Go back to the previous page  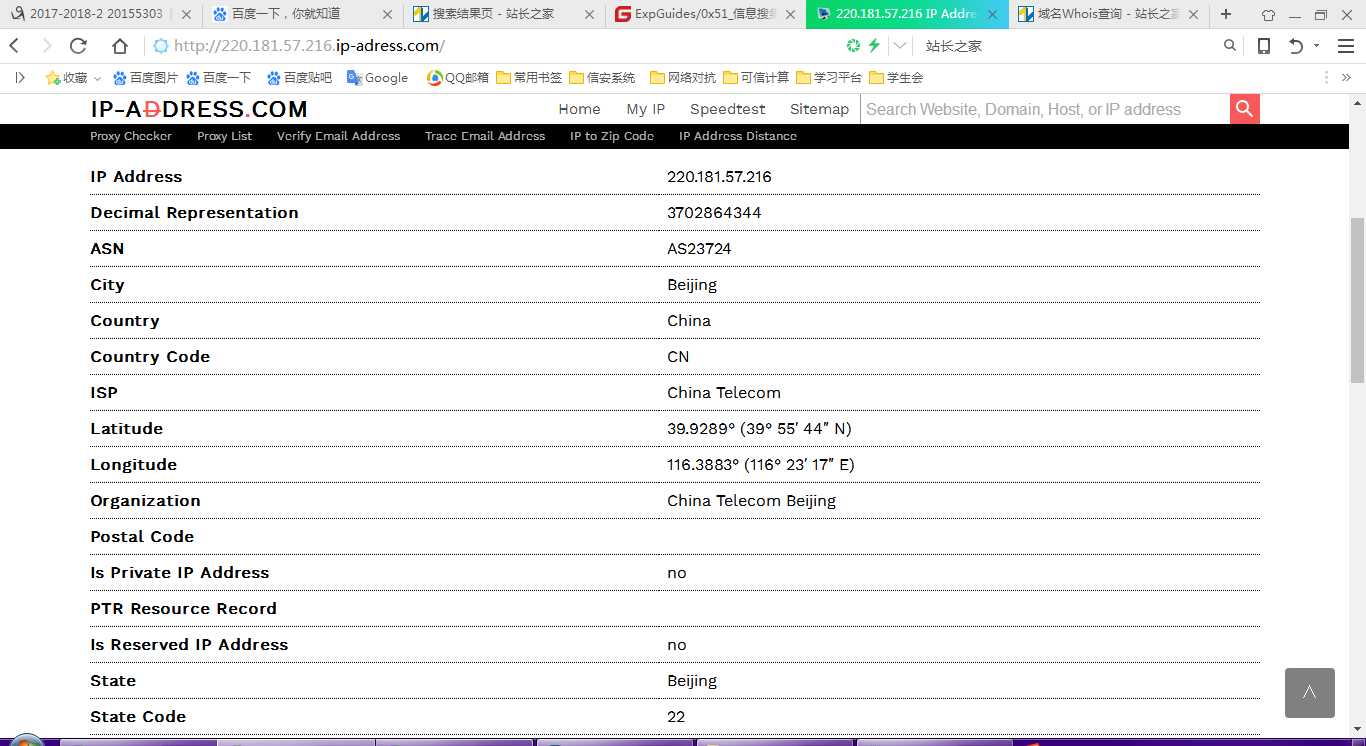tap(14, 46)
